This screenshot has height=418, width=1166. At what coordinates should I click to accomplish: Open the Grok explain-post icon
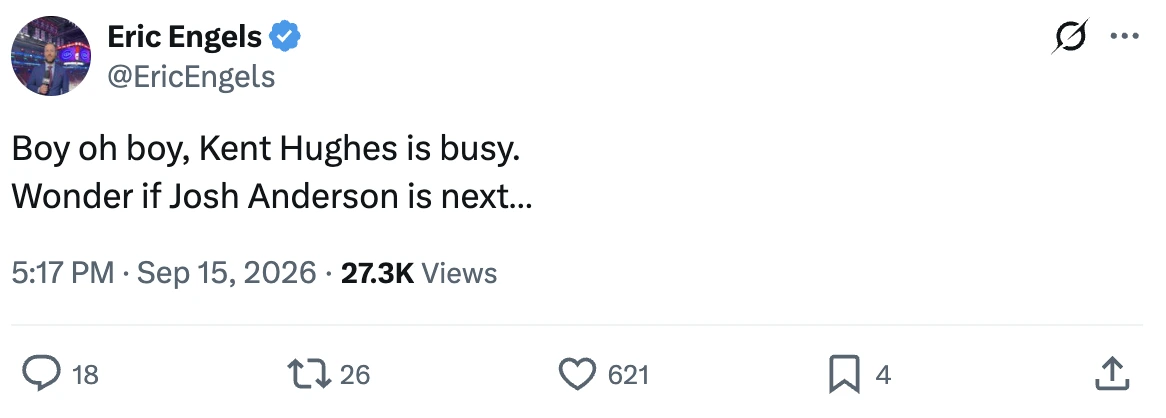[x=1070, y=36]
